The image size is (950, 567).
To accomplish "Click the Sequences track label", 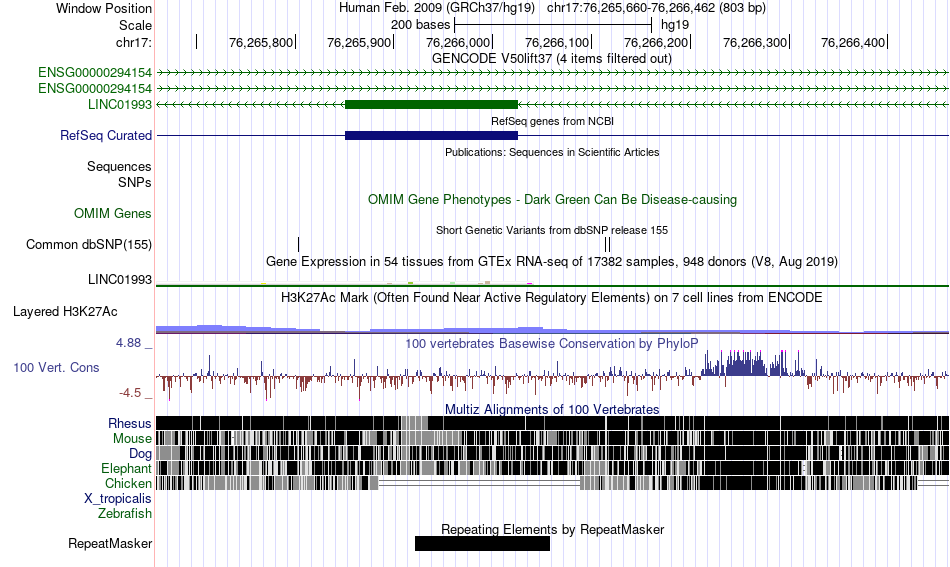I will (x=119, y=167).
